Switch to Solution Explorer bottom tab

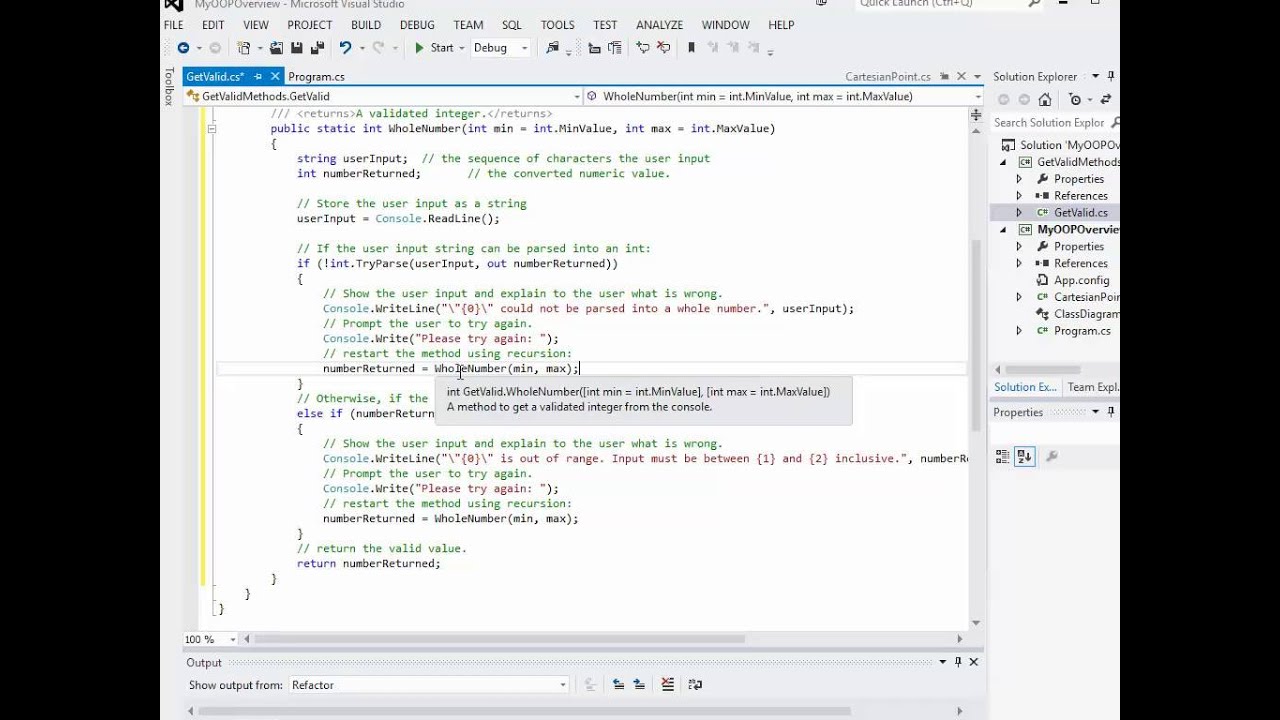point(1024,387)
